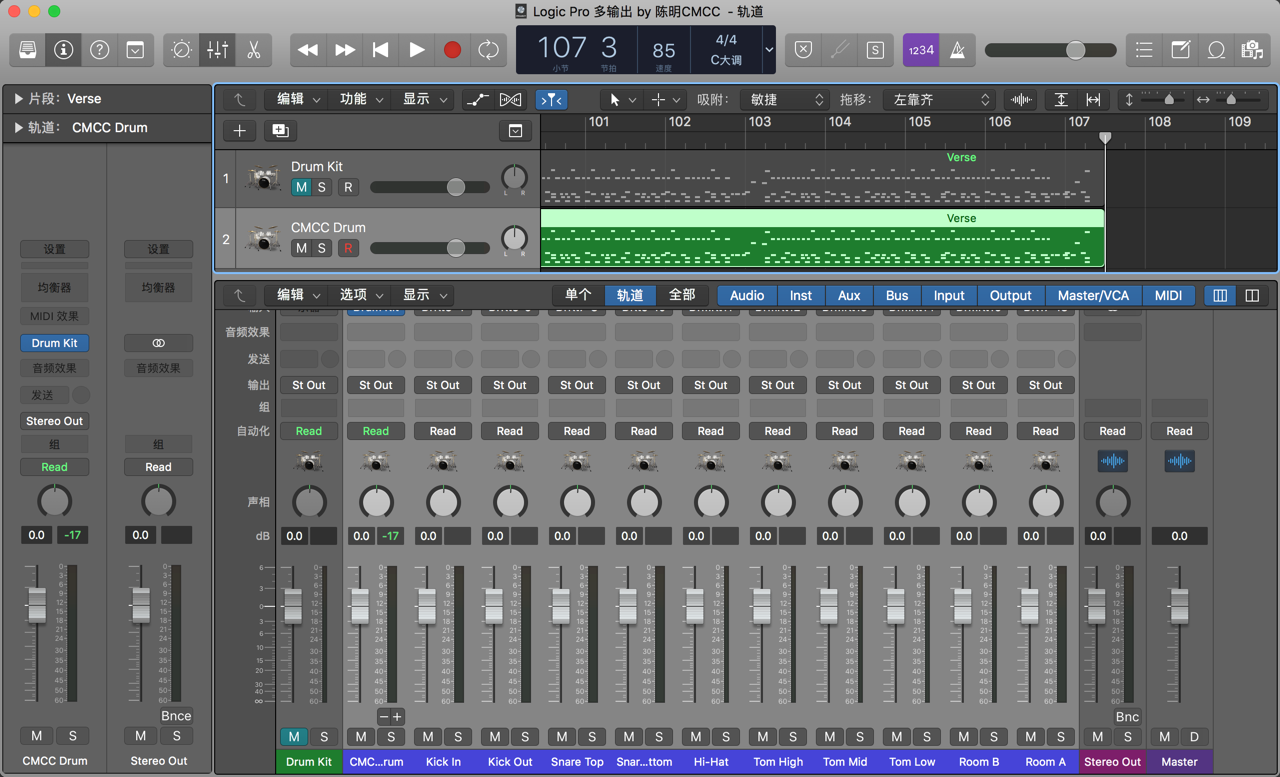Click the St Out output button on first channel

point(309,384)
